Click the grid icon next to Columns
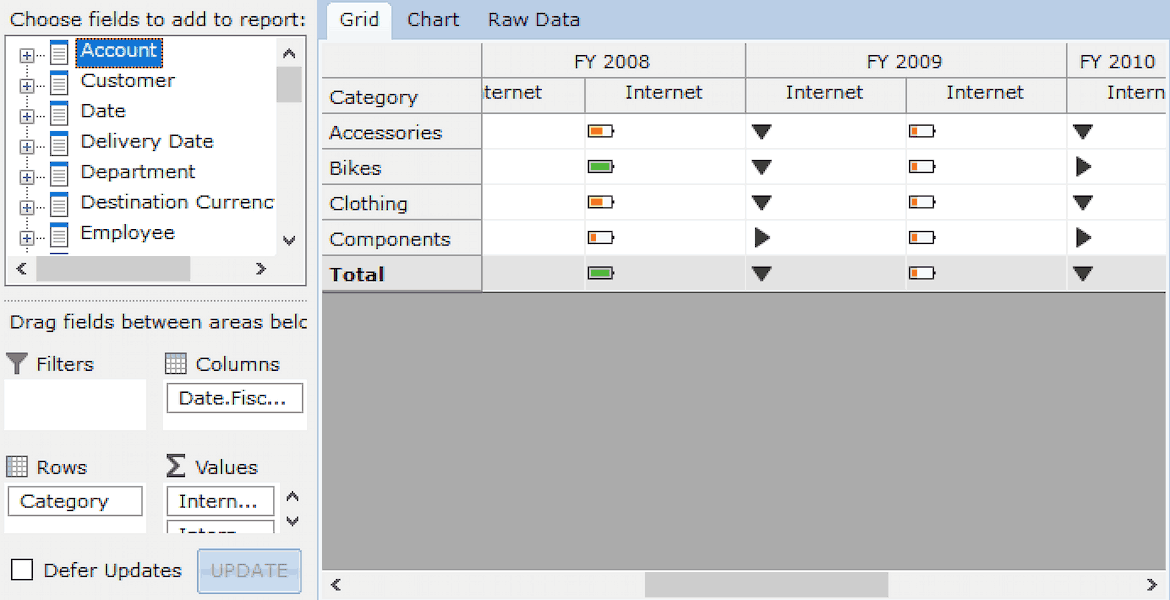 click(175, 364)
